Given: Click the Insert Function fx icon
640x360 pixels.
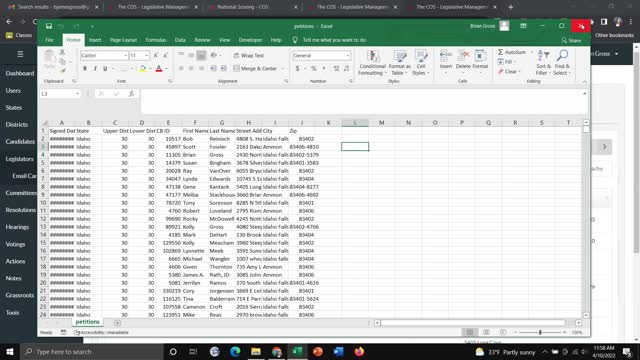Looking at the screenshot, I should [x=131, y=94].
